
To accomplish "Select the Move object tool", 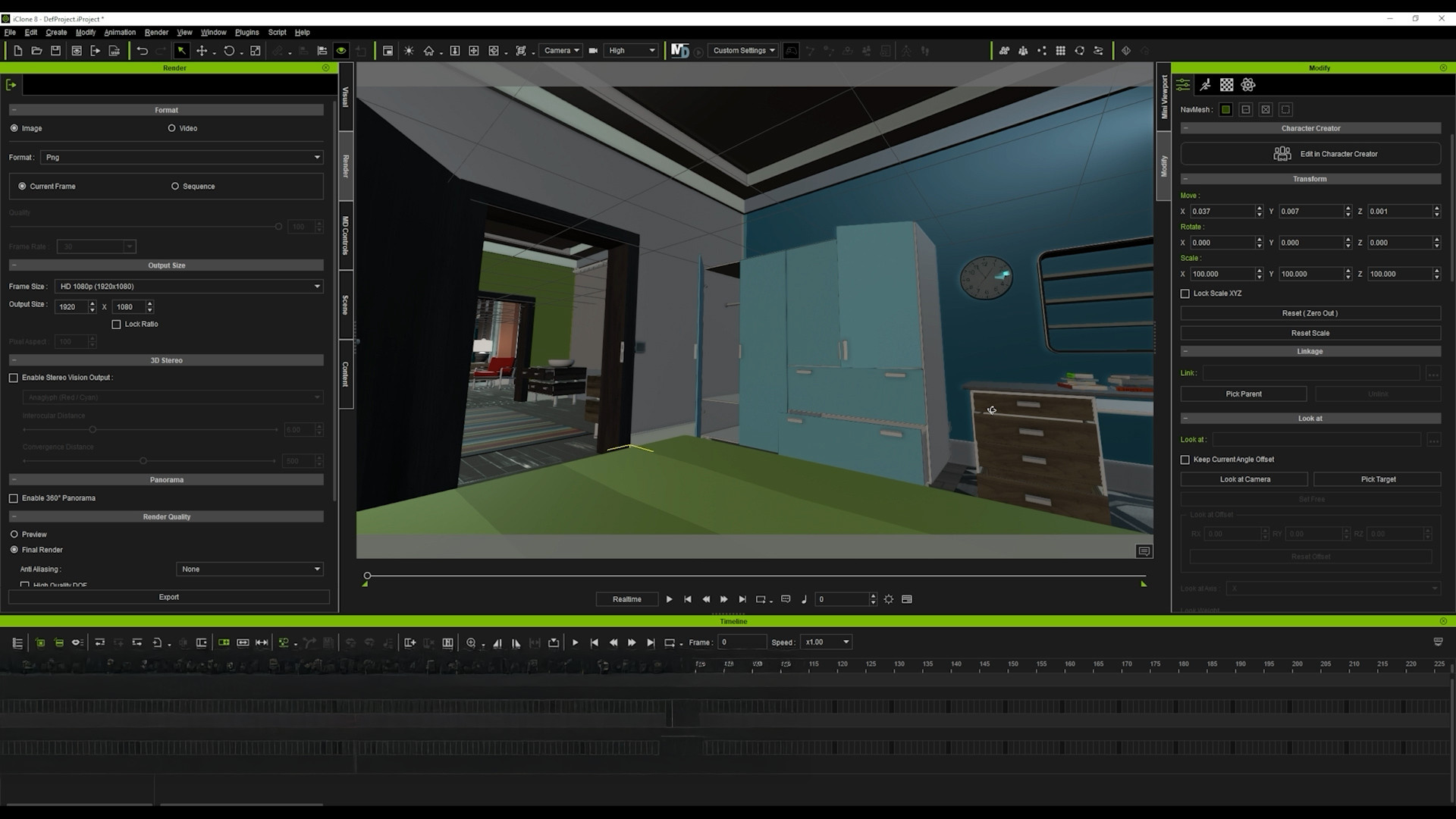I will [202, 51].
